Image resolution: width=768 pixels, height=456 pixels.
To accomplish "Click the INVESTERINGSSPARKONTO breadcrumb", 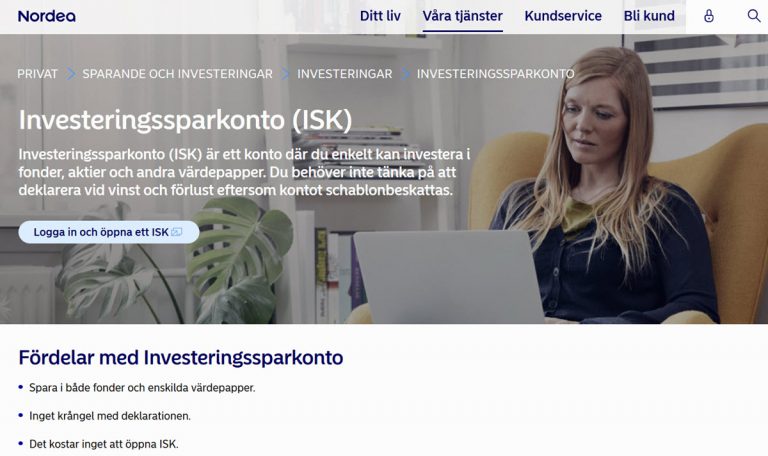I will pos(495,74).
